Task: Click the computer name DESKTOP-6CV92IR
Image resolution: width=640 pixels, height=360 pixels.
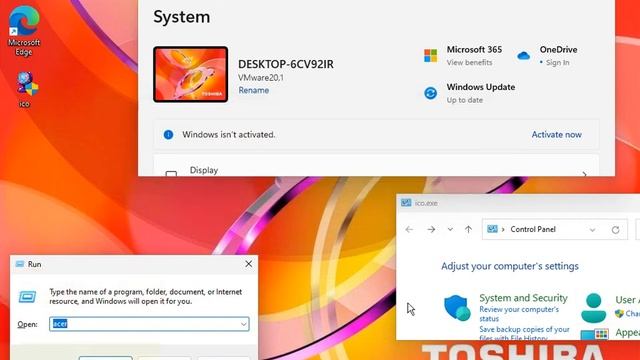Action: click(x=286, y=64)
